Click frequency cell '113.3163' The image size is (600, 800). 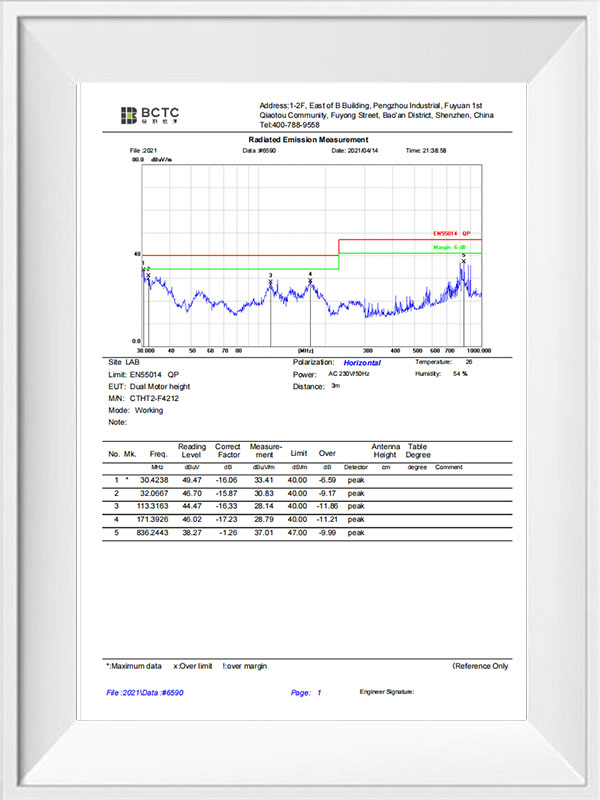point(153,506)
